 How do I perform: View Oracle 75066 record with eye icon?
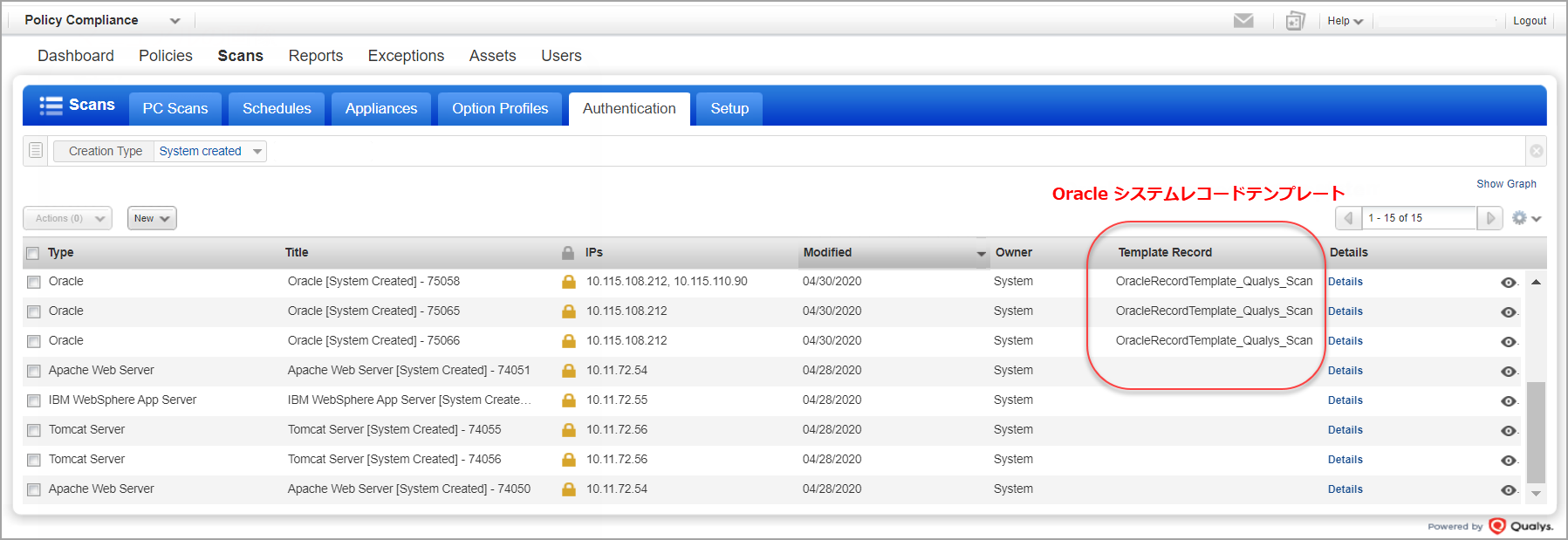click(1508, 342)
